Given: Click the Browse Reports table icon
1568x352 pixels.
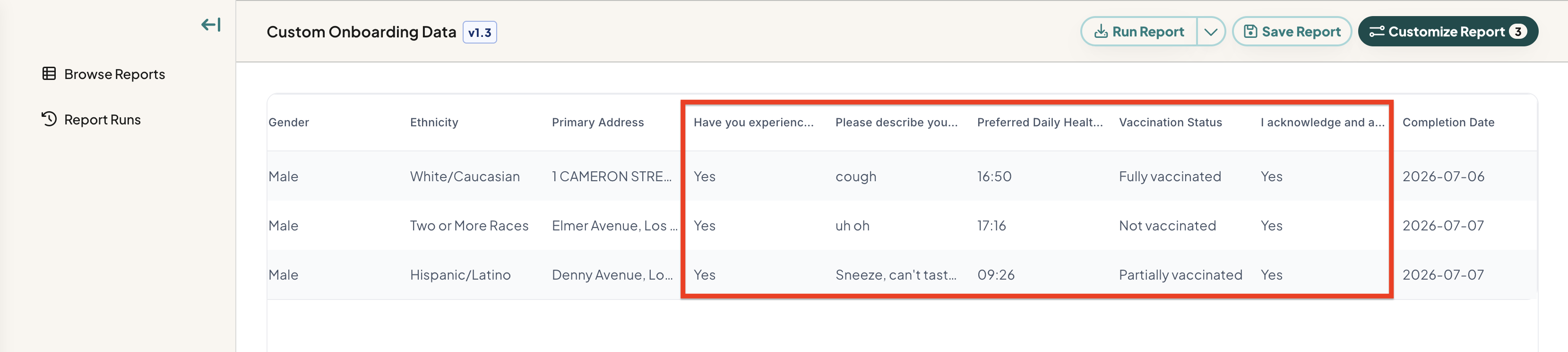Looking at the screenshot, I should pyautogui.click(x=49, y=74).
